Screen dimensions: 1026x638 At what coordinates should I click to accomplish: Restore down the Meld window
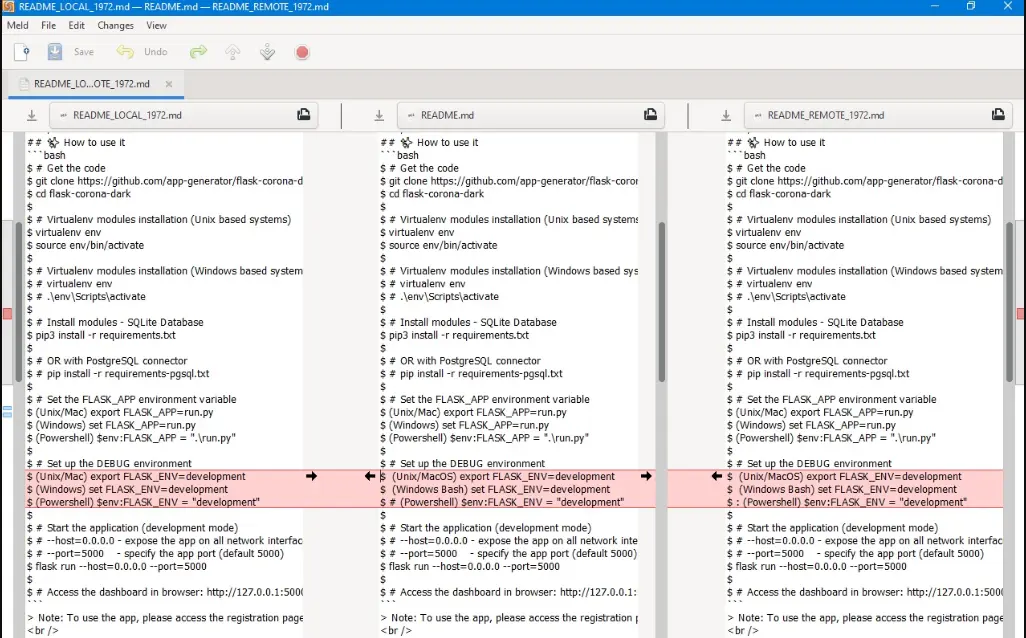(x=971, y=7)
